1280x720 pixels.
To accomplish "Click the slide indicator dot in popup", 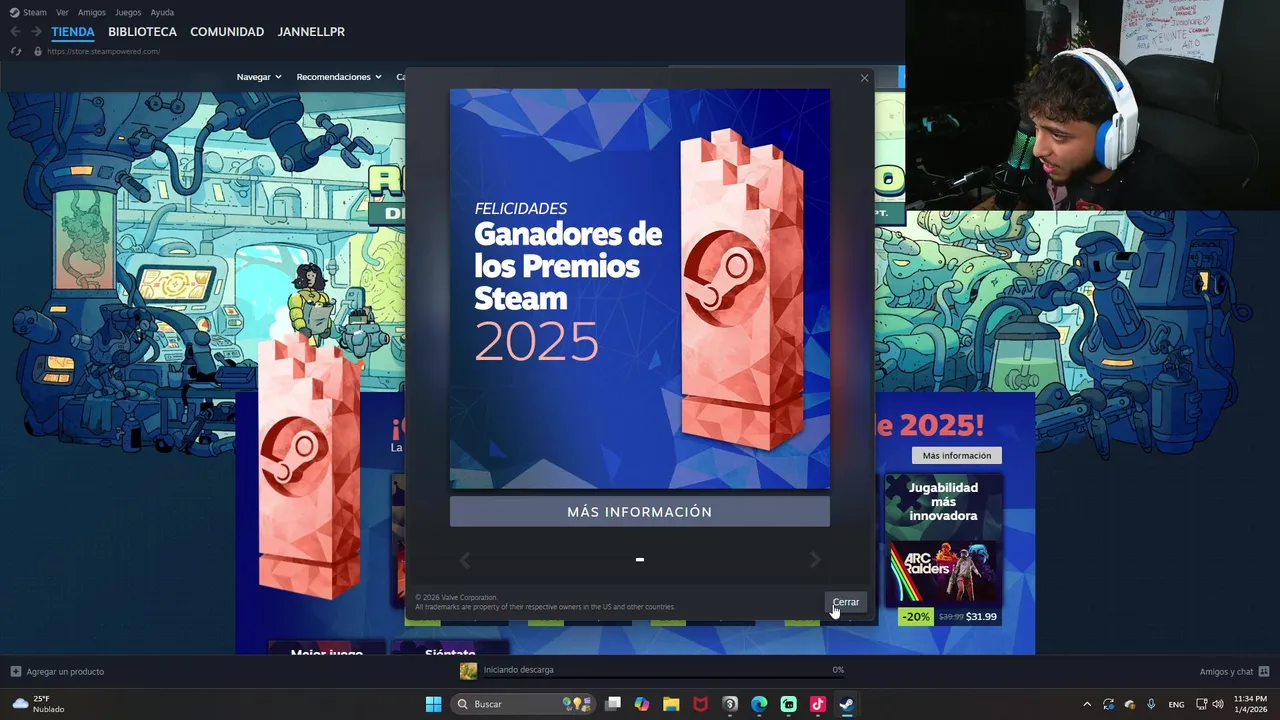I will click(x=640, y=560).
